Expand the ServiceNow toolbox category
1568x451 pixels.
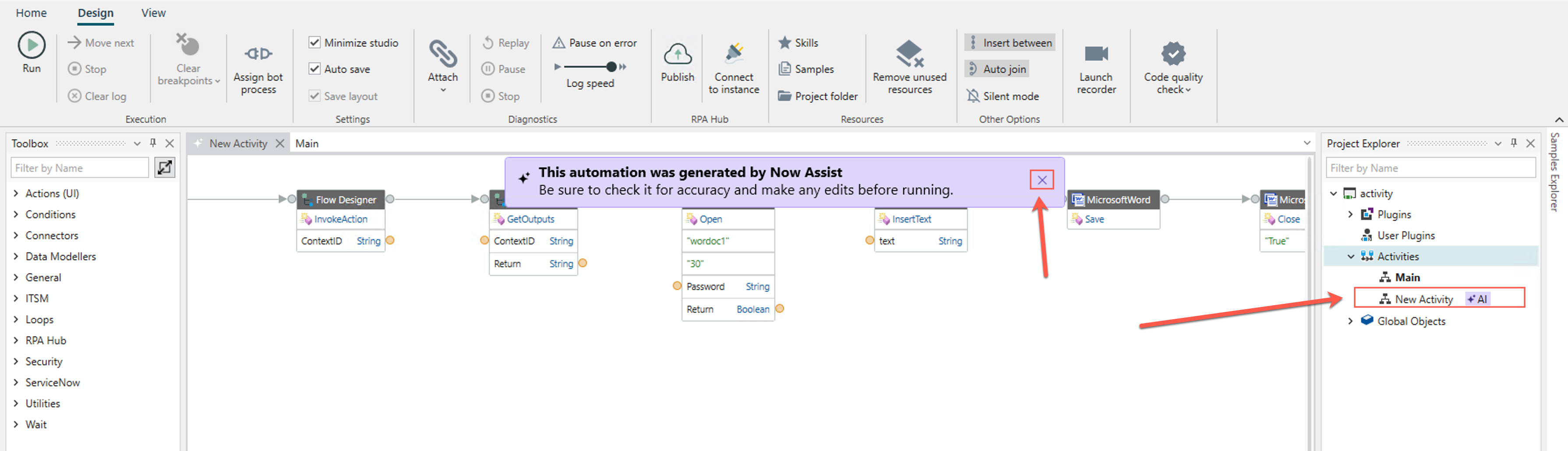(x=16, y=382)
